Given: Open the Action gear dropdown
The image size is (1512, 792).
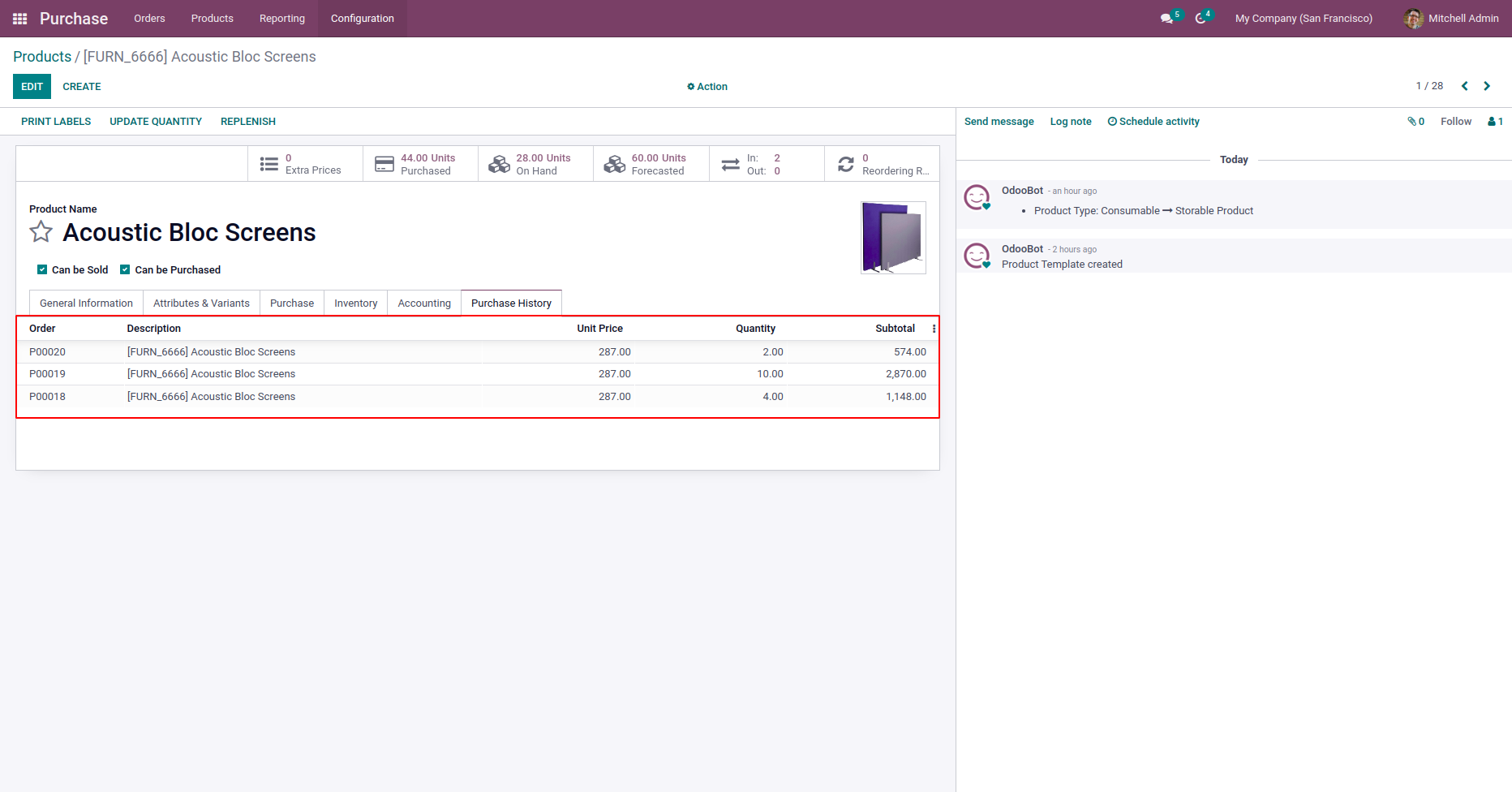Looking at the screenshot, I should (x=707, y=87).
